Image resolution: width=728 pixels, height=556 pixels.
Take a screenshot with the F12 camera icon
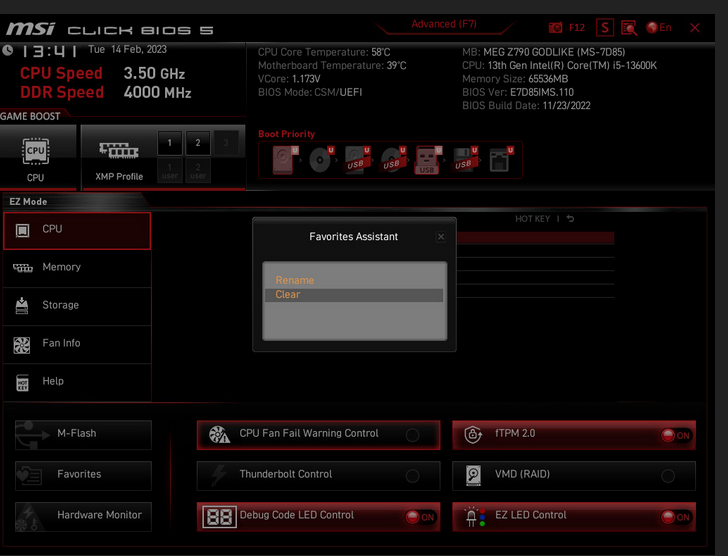tap(555, 28)
